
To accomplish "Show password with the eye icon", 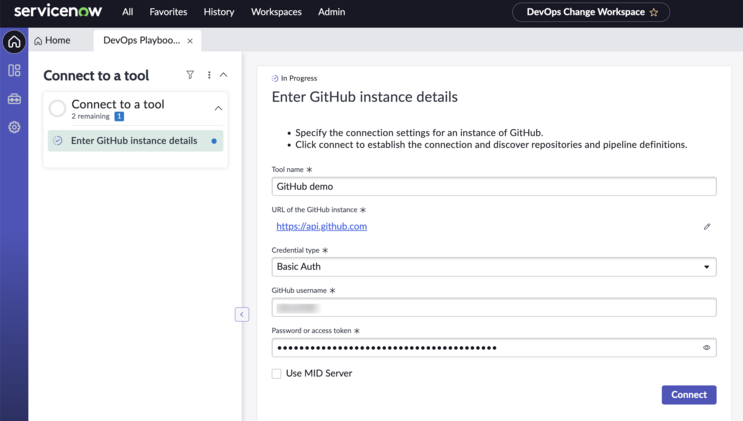I will (707, 348).
